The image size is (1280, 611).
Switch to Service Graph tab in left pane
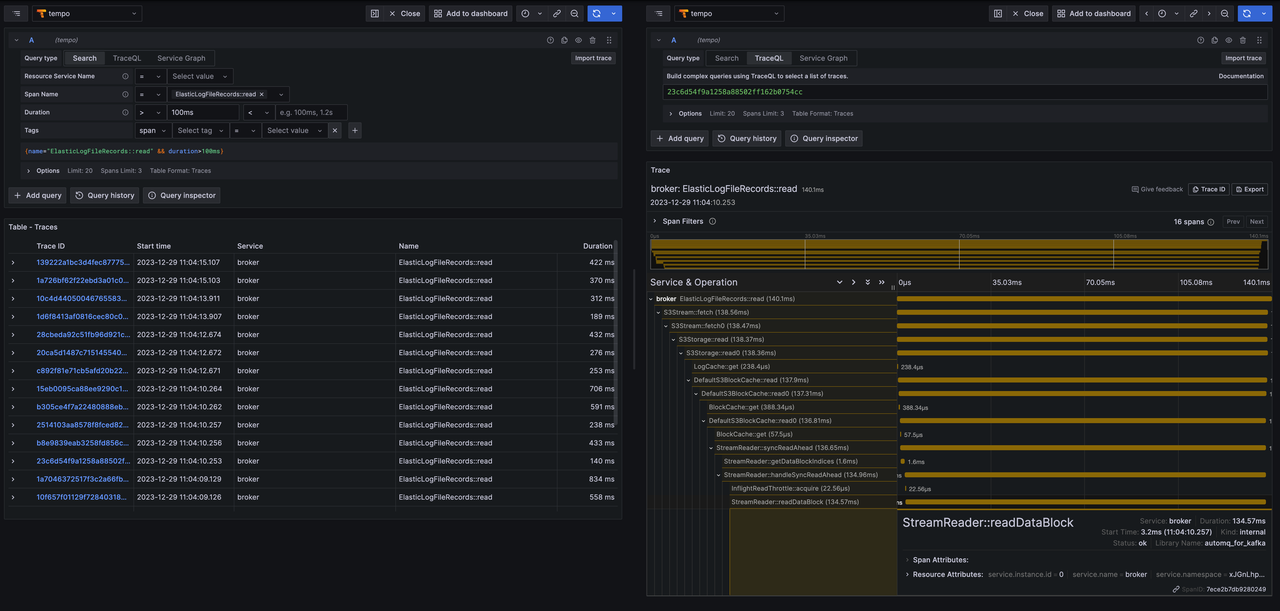coord(181,58)
